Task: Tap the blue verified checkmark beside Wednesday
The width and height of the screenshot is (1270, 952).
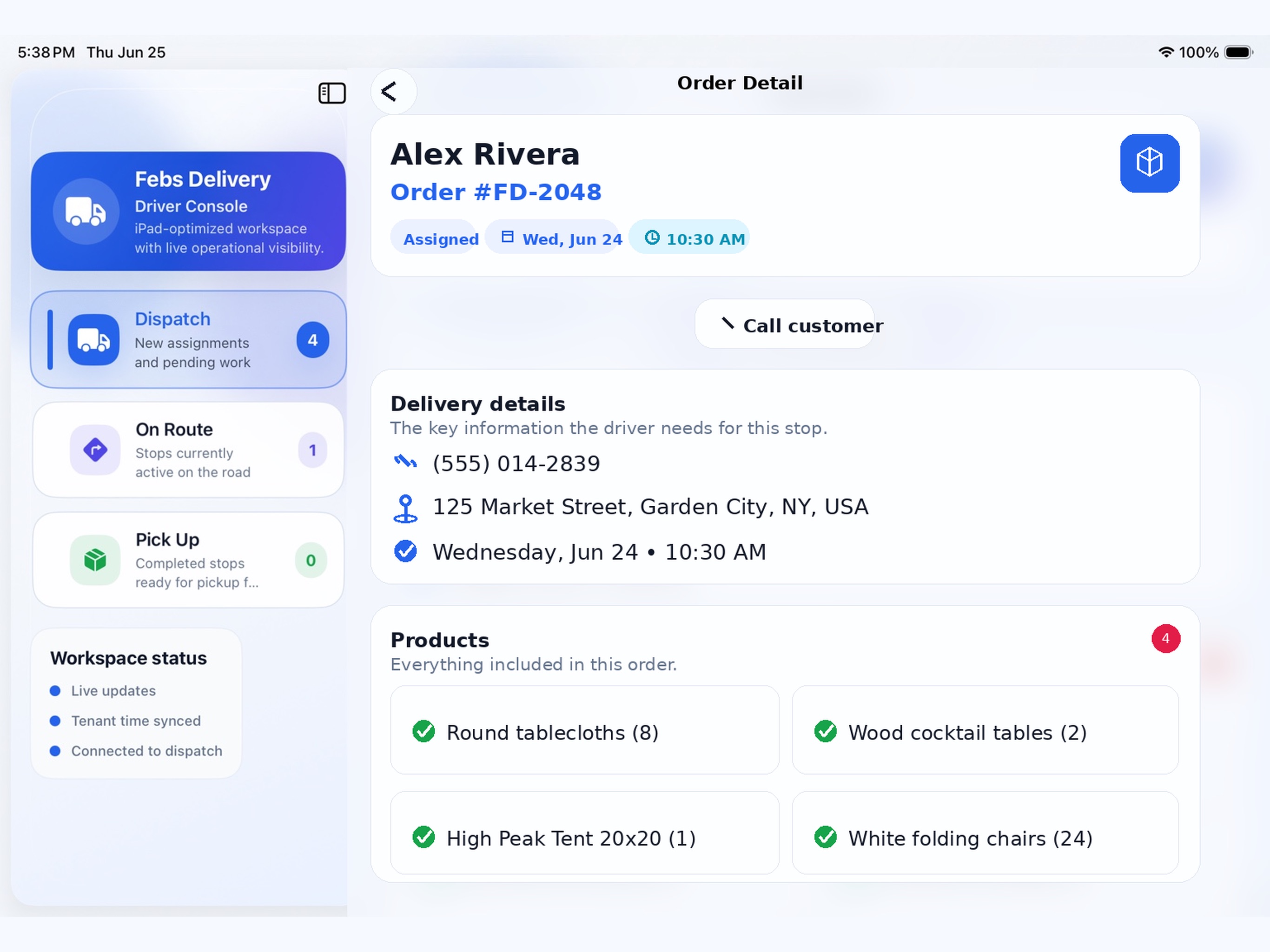Action: tap(405, 551)
